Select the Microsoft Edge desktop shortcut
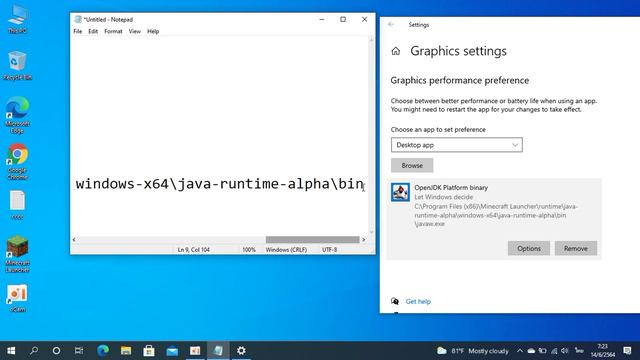This screenshot has height=360, width=640. coord(18,115)
